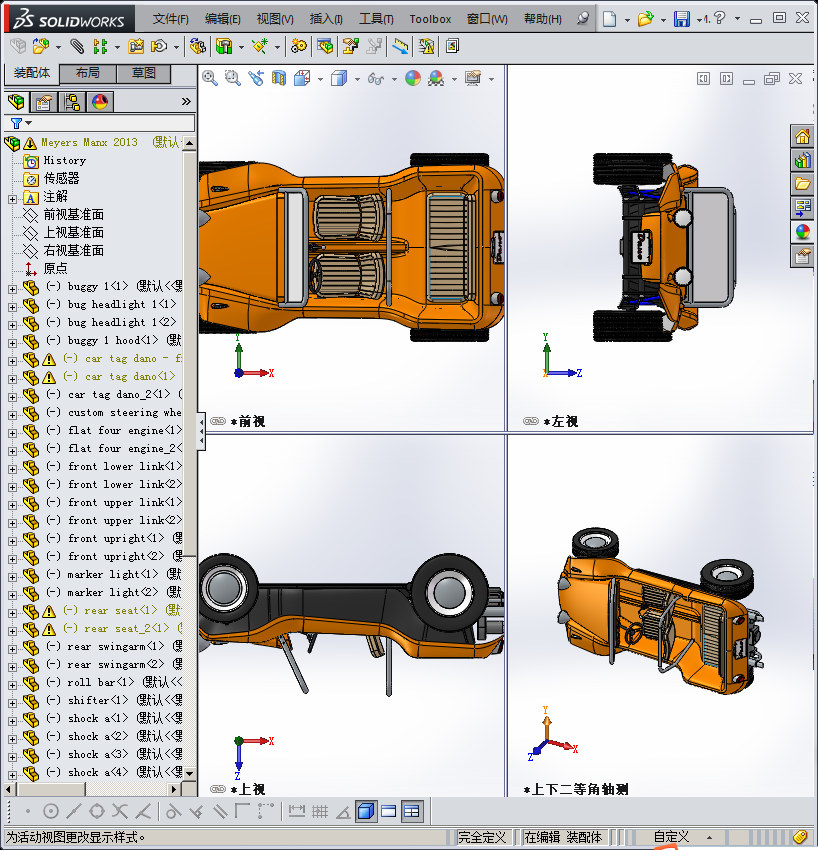This screenshot has width=818, height=850.
Task: Click the Clearance Verification warning icon
Action: coord(427,47)
